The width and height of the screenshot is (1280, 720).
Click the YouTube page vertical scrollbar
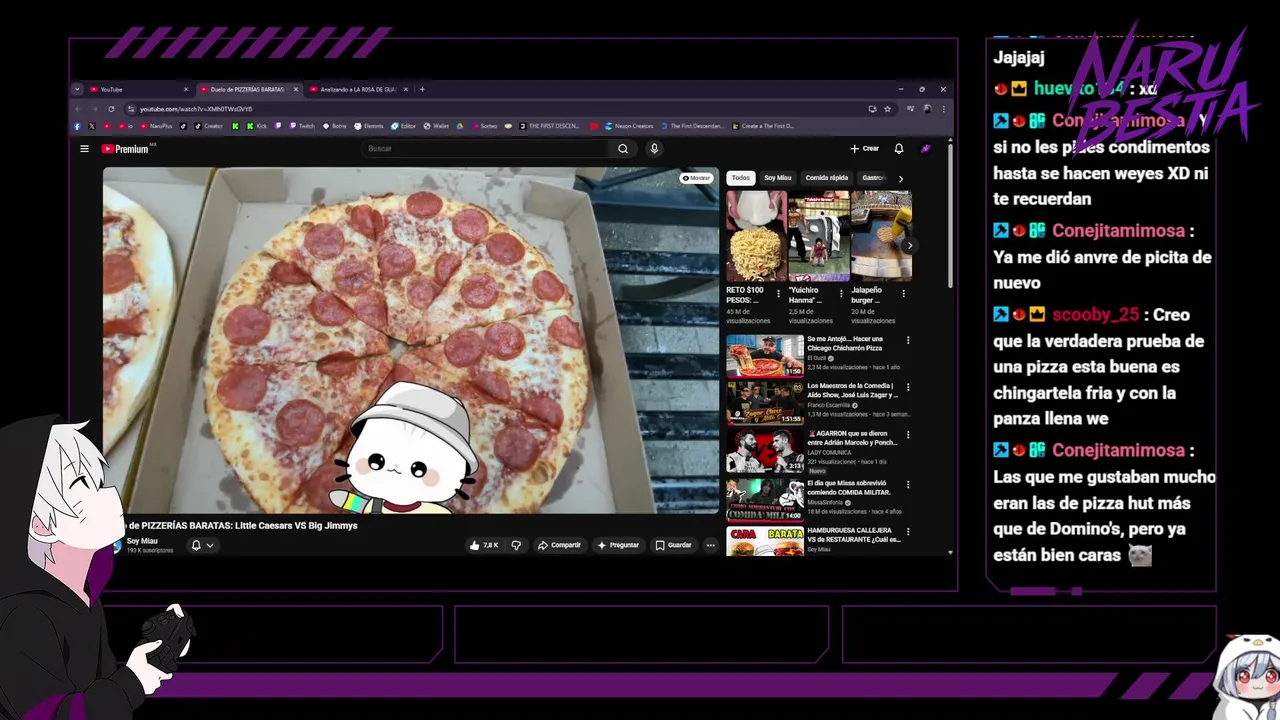(950, 215)
